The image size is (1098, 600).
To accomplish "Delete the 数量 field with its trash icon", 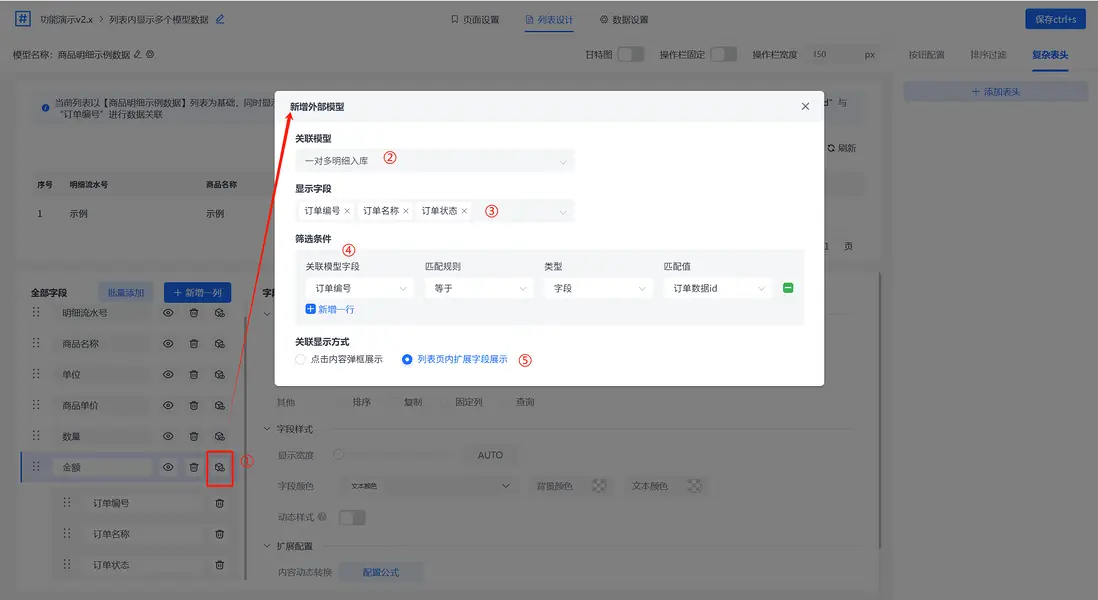I will point(194,435).
